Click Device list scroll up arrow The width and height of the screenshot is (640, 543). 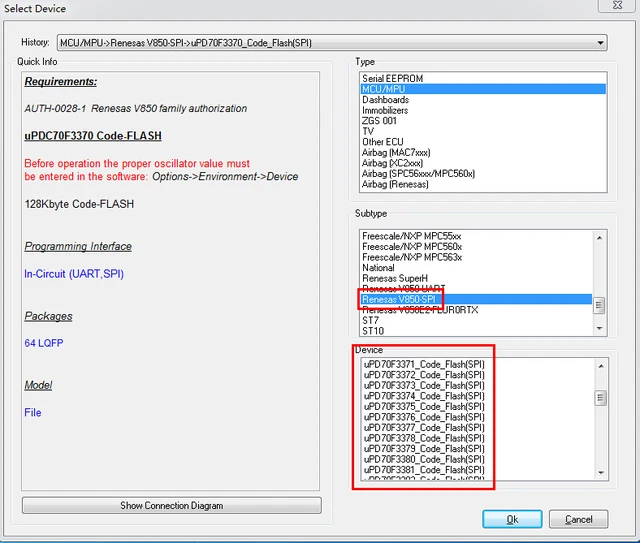tap(601, 366)
